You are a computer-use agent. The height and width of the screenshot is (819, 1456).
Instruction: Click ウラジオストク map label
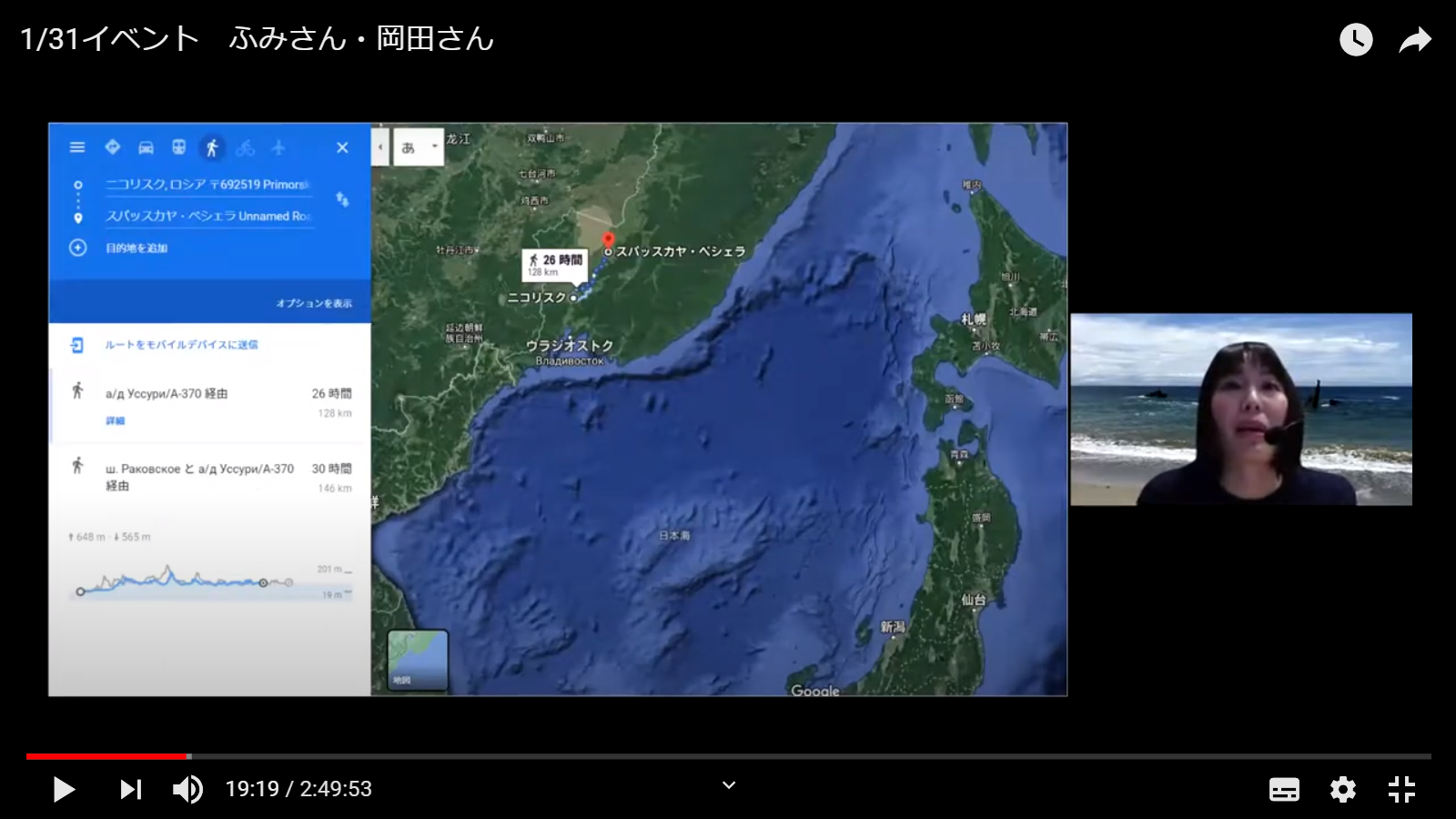click(x=570, y=346)
